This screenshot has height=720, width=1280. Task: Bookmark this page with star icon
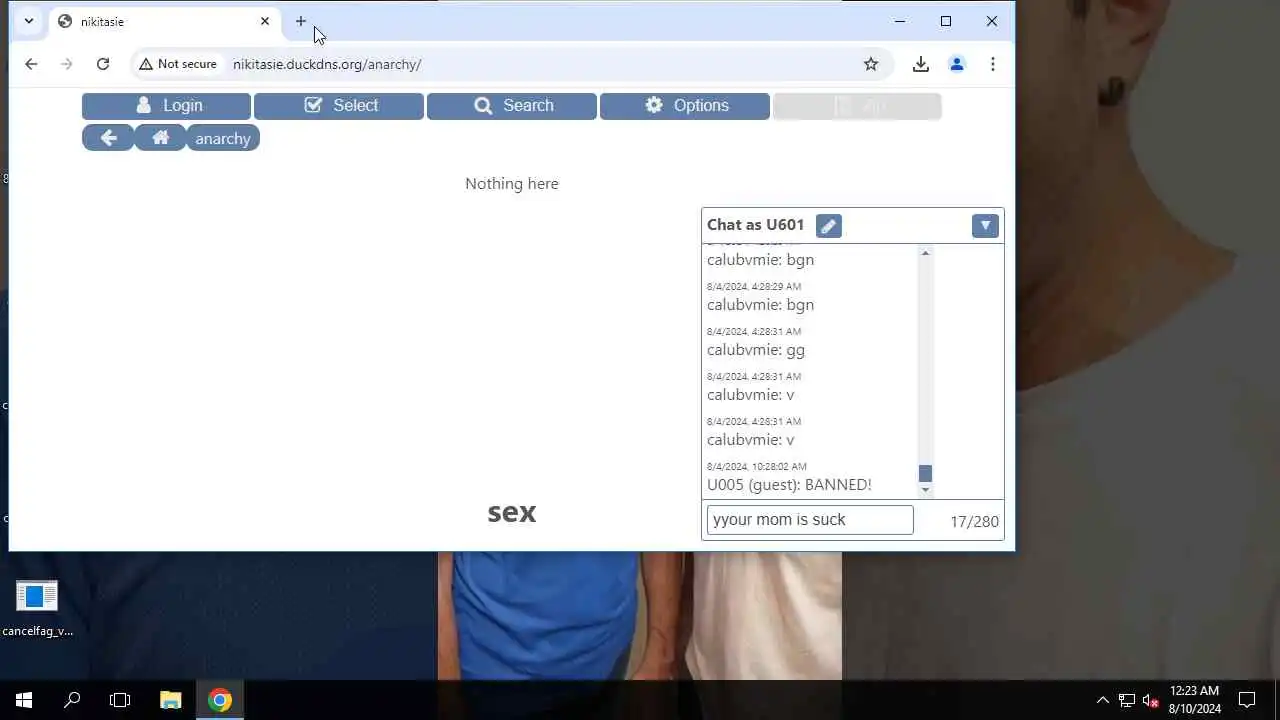(871, 64)
